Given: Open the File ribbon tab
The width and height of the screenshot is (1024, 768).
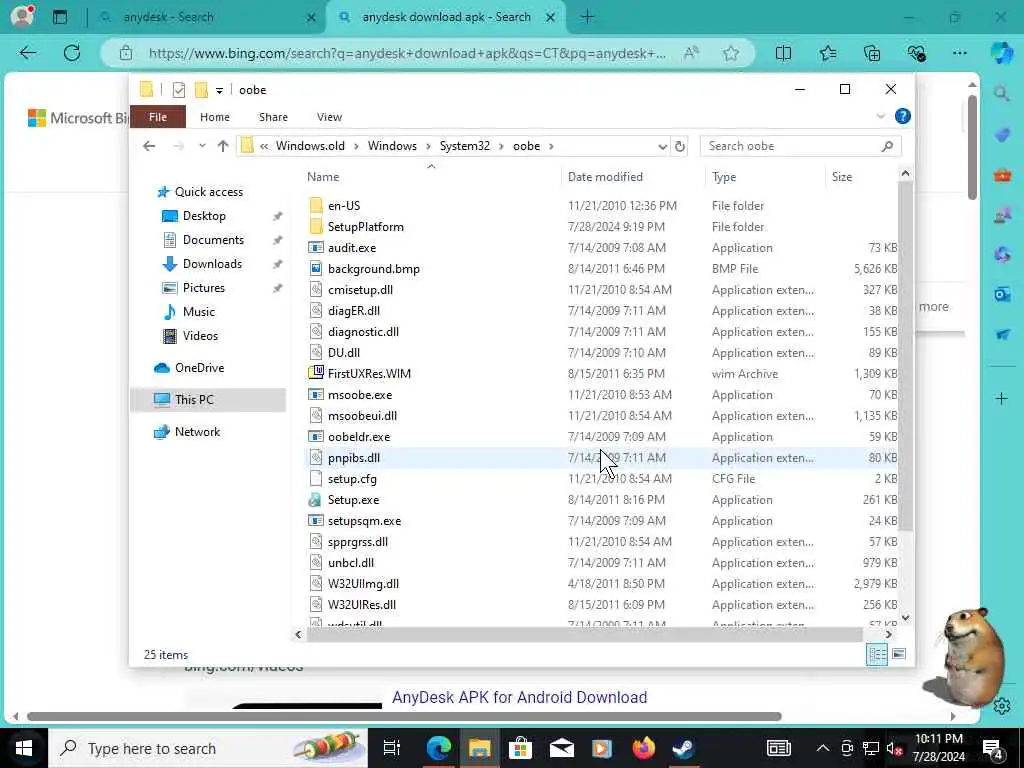Looking at the screenshot, I should pos(158,117).
